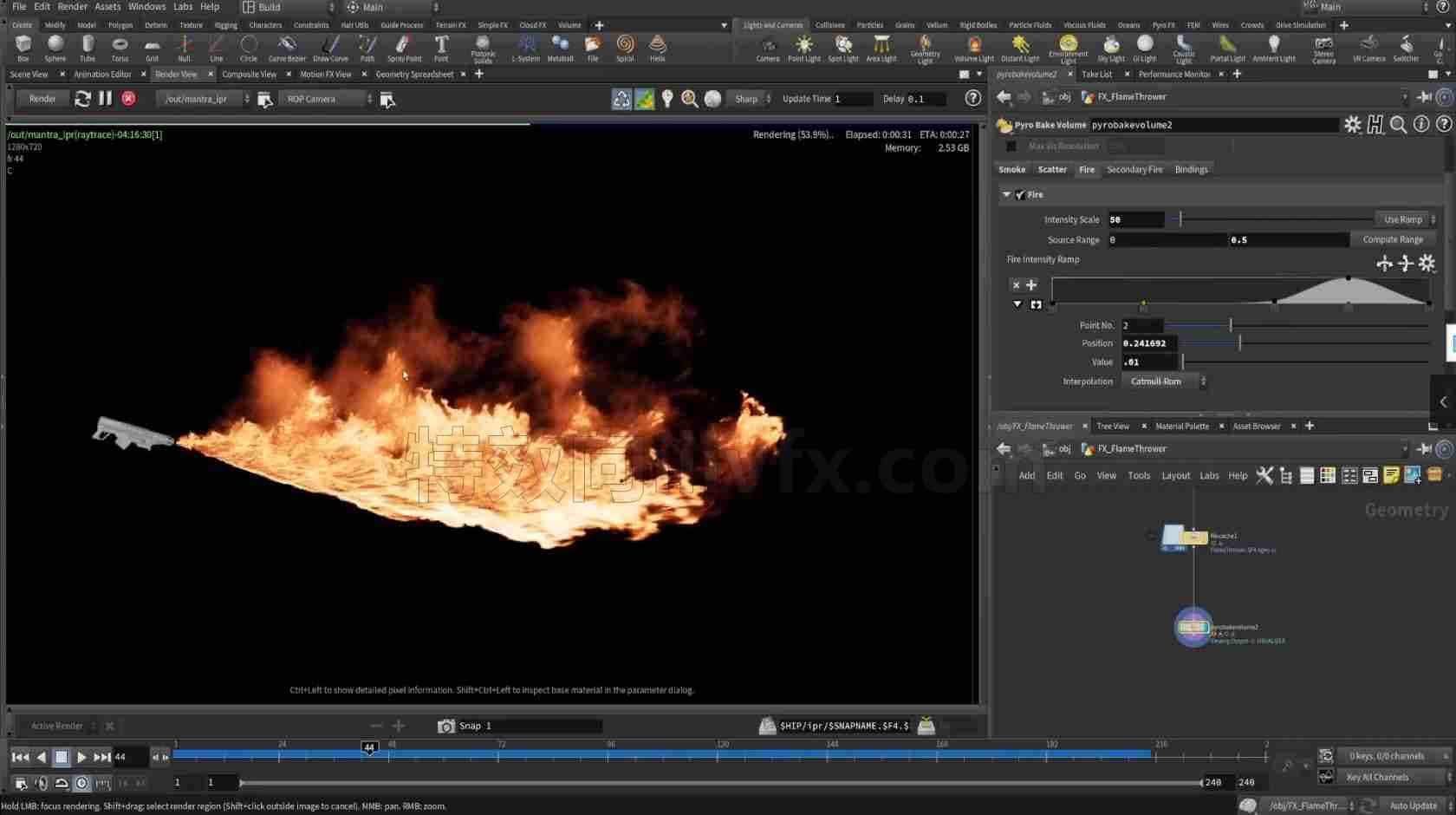Toggle the Fire enable checkbox
Image resolution: width=1456 pixels, height=815 pixels.
(1020, 195)
